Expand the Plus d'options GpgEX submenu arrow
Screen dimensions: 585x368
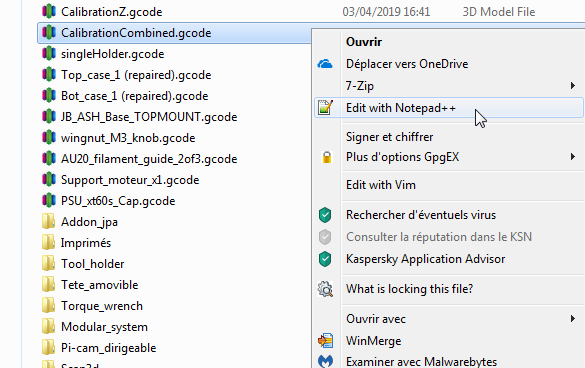click(573, 156)
